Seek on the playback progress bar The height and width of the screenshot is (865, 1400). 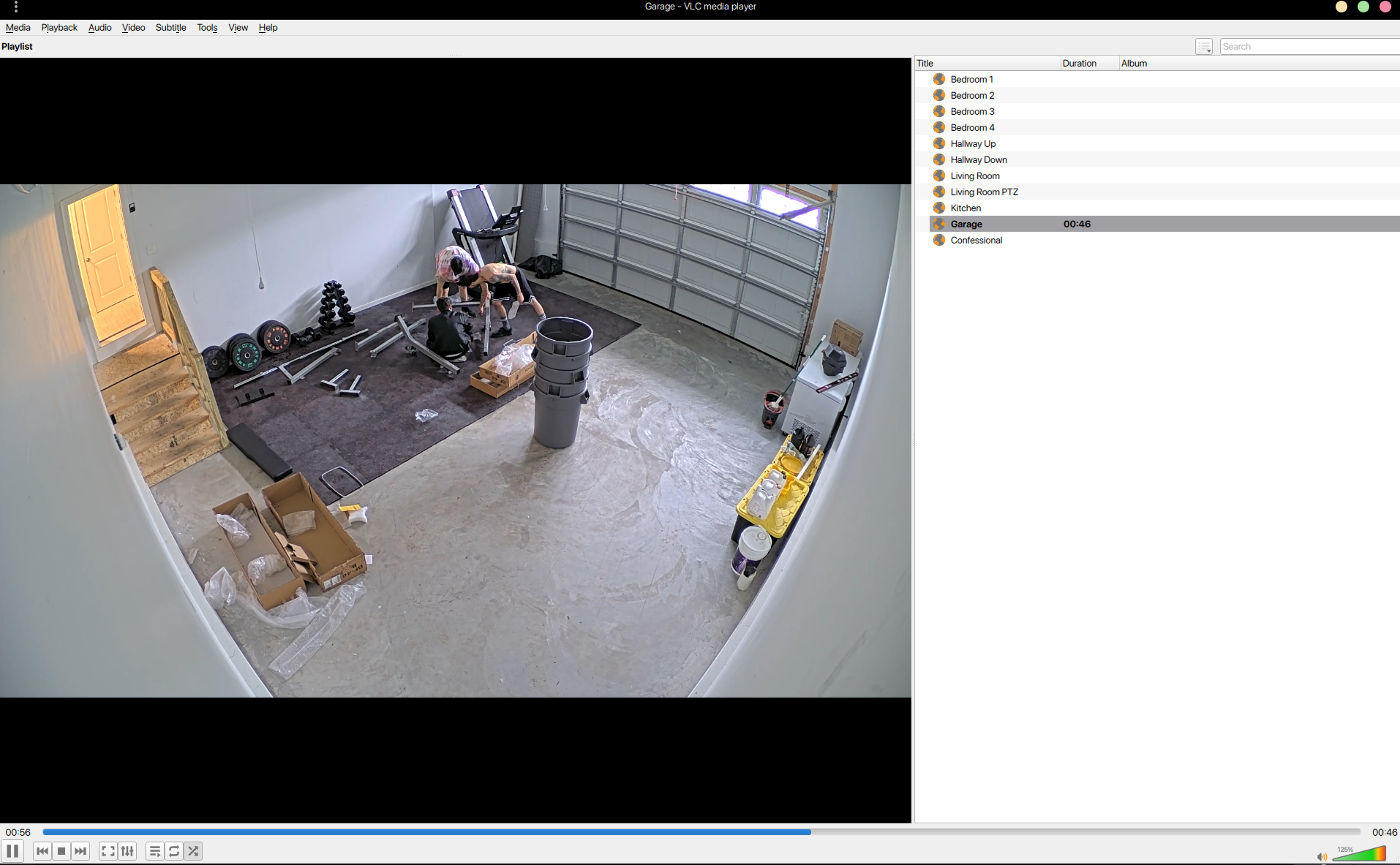click(x=701, y=832)
